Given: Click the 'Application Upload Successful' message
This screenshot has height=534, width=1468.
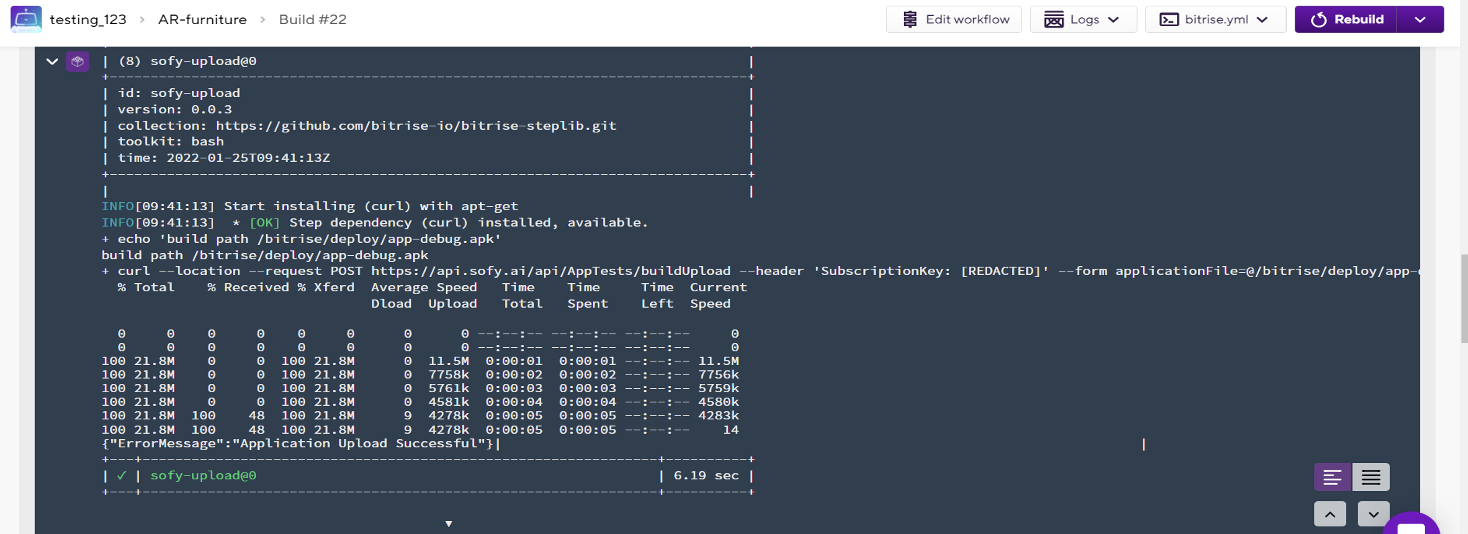Looking at the screenshot, I should coord(362,444).
